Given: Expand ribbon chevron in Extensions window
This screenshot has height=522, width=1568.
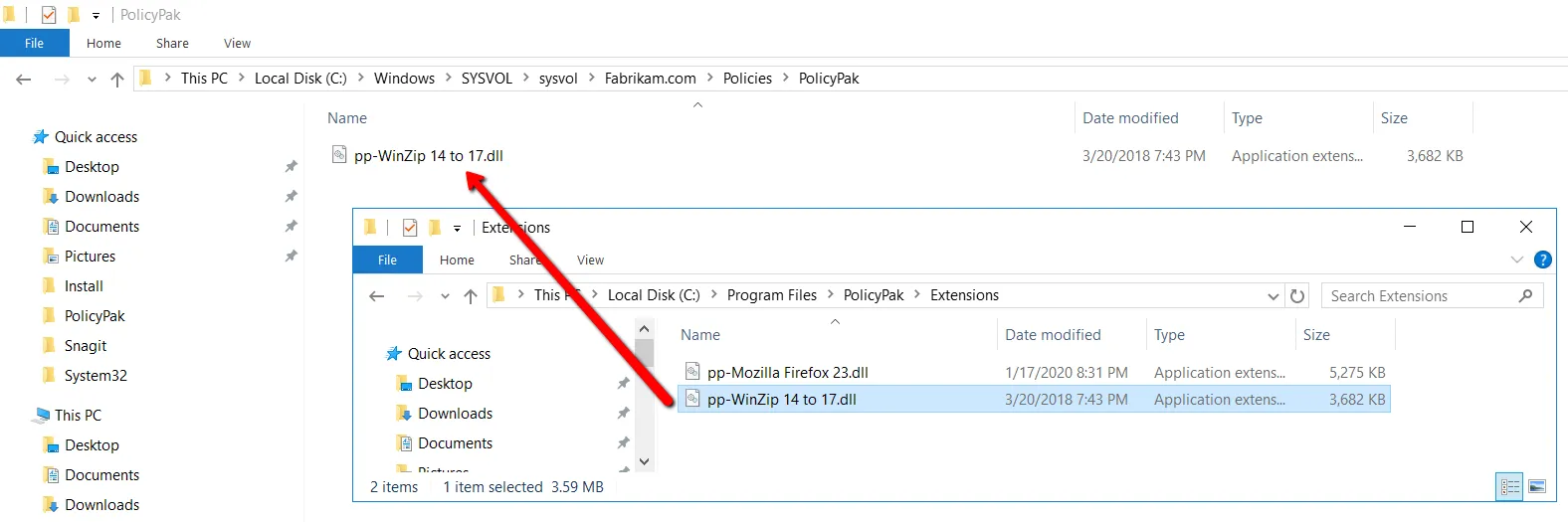Looking at the screenshot, I should [x=1517, y=260].
